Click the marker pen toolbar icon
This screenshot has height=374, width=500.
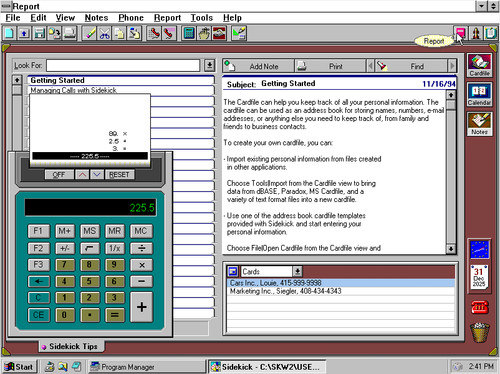coord(90,33)
